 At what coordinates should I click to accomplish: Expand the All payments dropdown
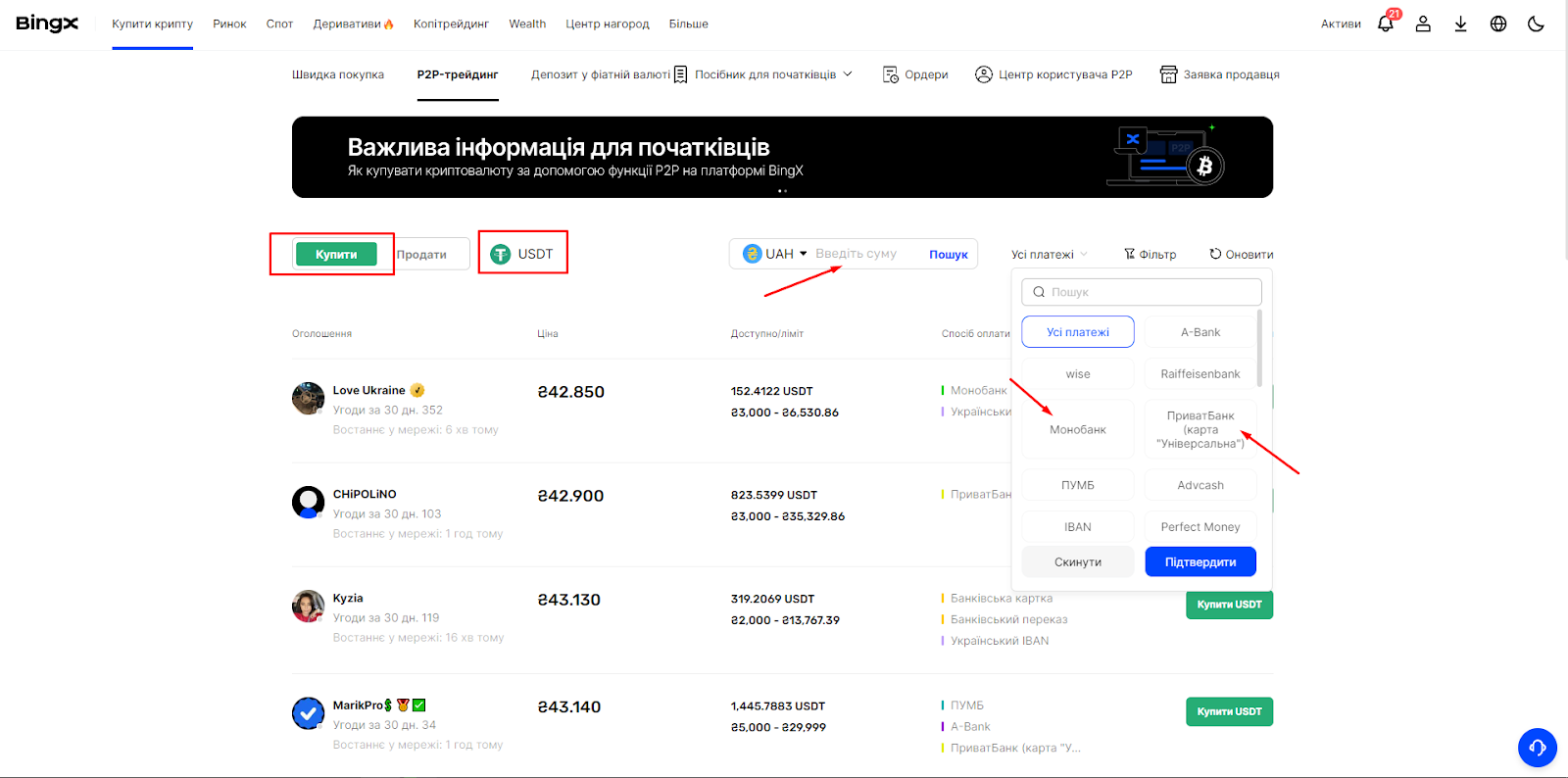tap(1050, 254)
